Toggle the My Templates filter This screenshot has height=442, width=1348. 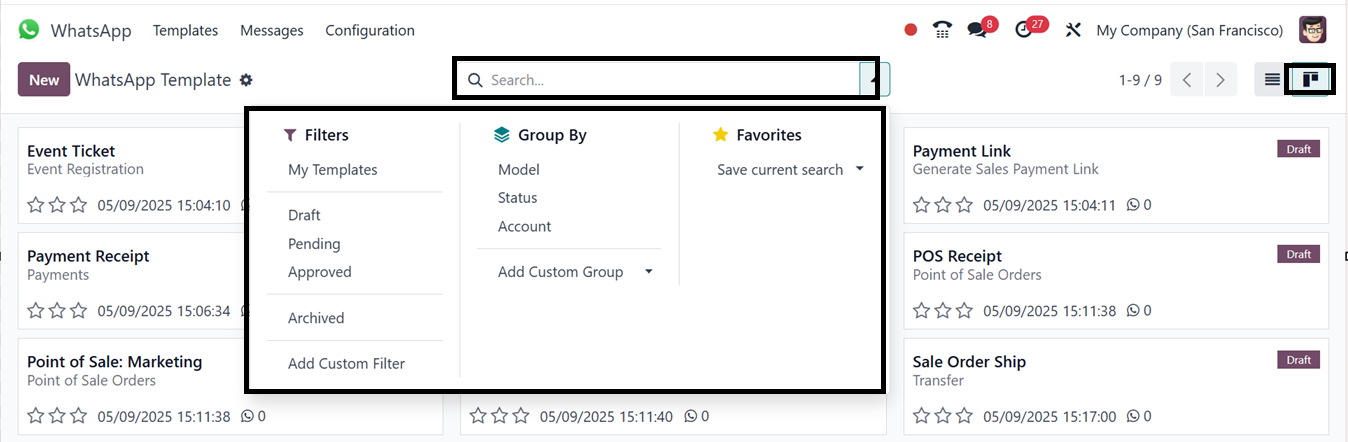[x=333, y=170]
